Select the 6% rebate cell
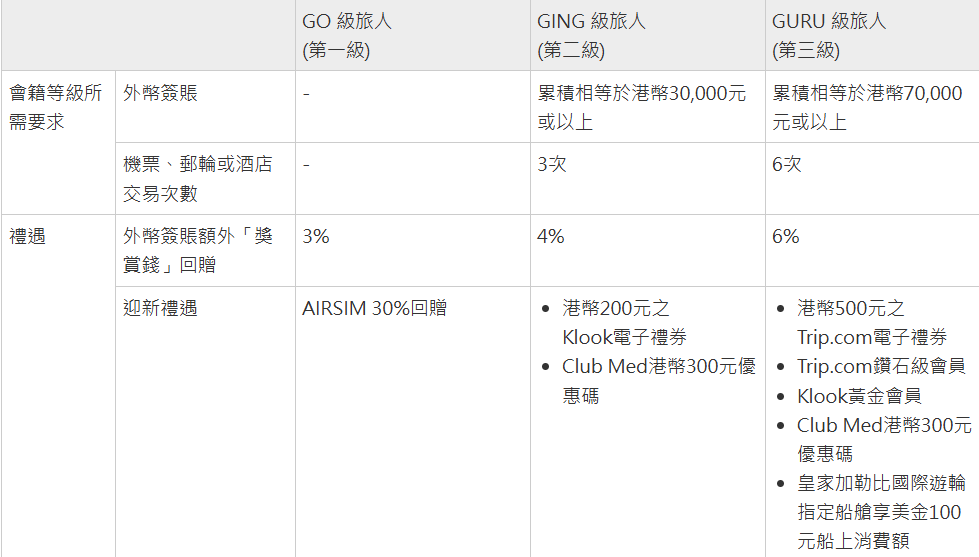This screenshot has width=979, height=557. point(872,250)
